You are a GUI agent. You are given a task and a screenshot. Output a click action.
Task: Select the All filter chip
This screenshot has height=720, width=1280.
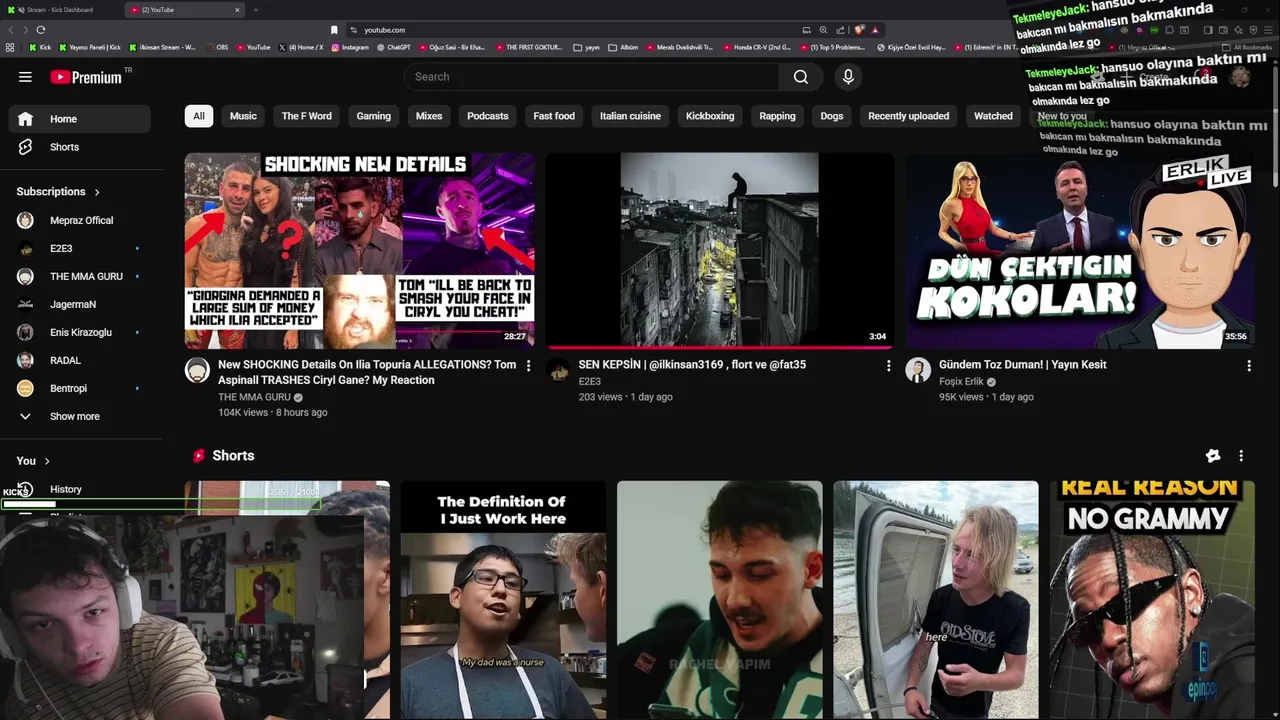(199, 116)
